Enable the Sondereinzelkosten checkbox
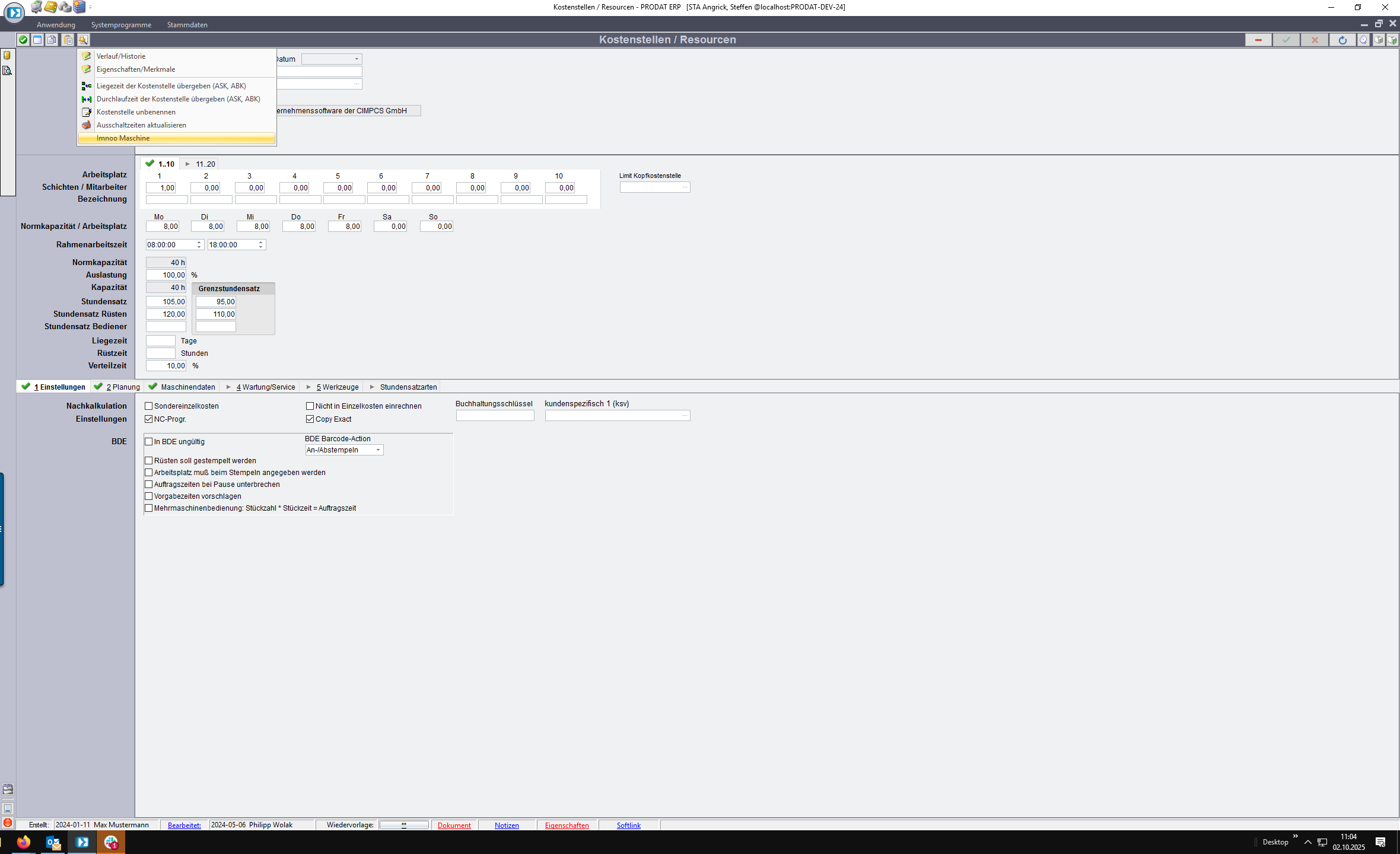Screen dimensions: 1400x854 point(149,406)
